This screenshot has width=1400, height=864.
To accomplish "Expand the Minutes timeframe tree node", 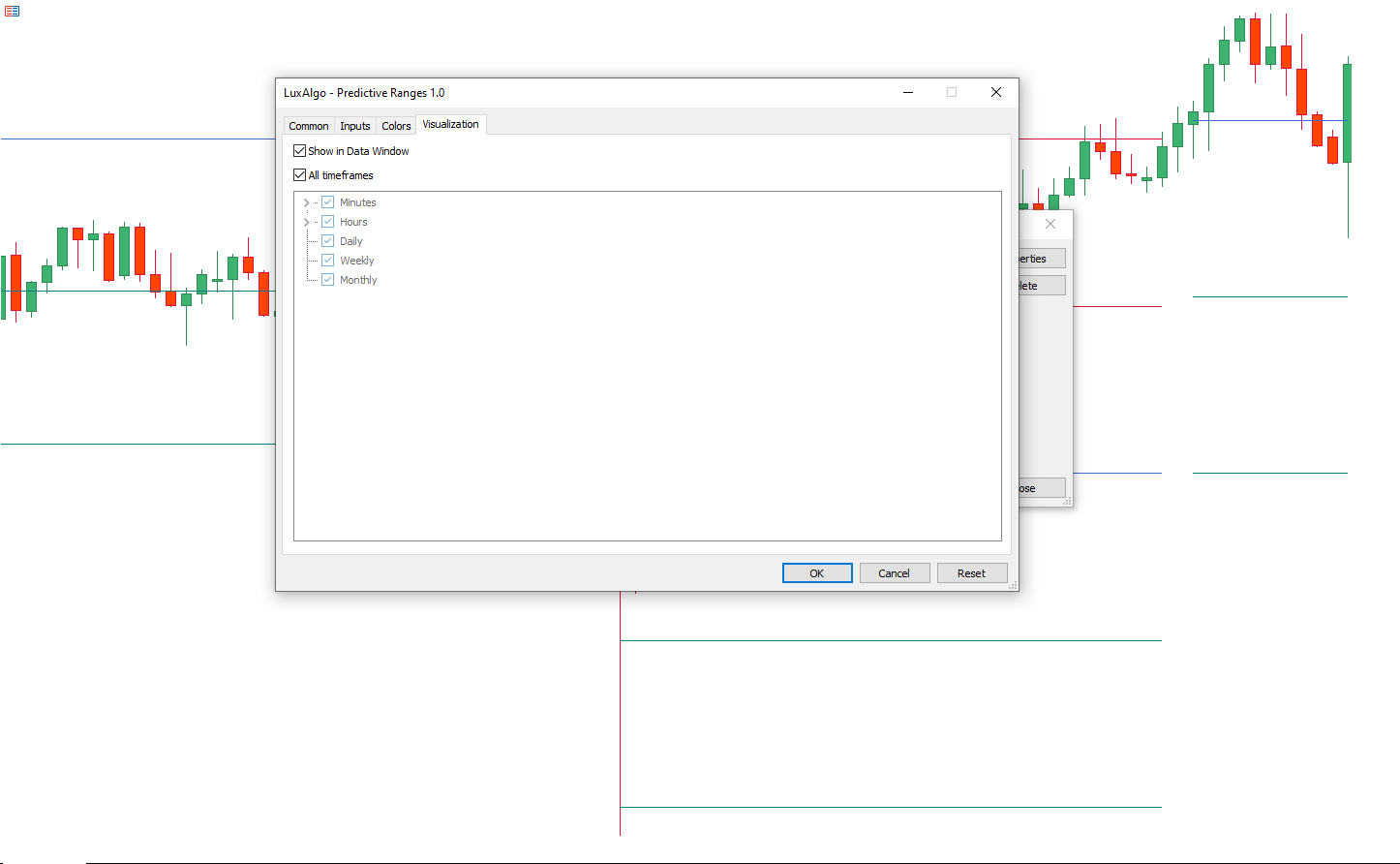I will (x=307, y=202).
